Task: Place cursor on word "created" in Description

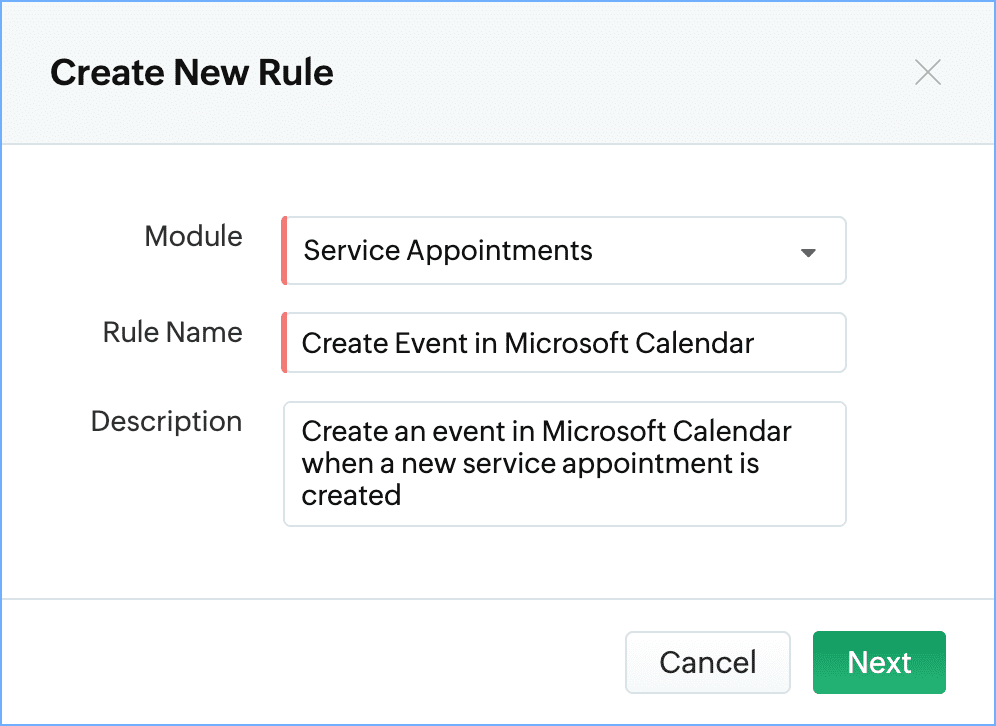Action: tap(351, 495)
